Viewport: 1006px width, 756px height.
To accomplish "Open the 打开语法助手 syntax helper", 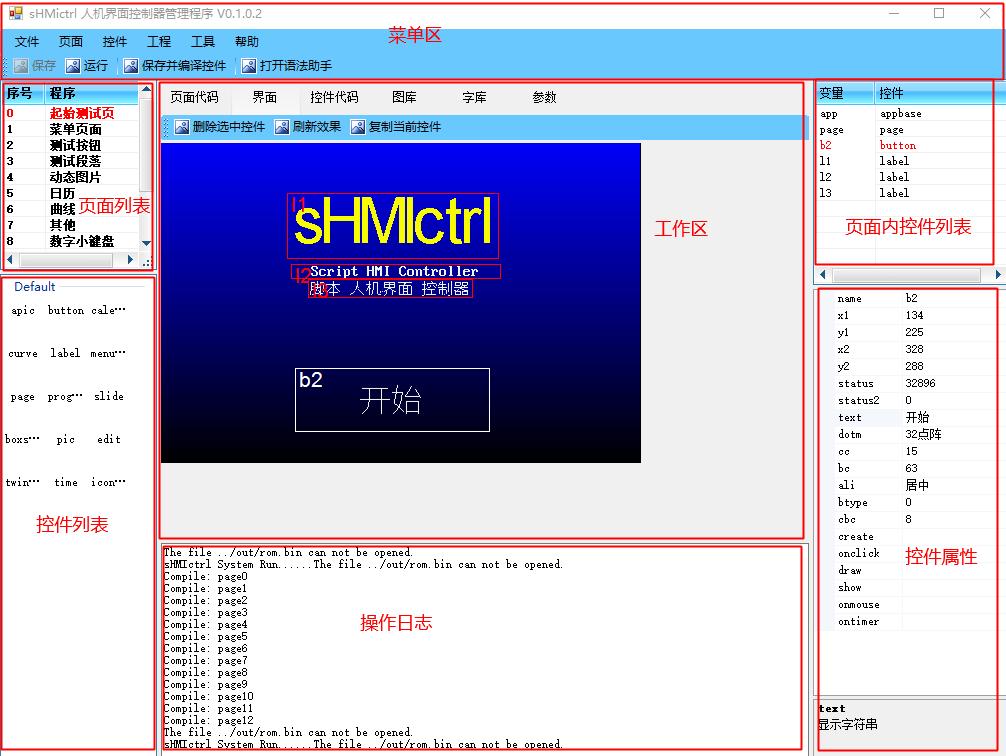I will 286,65.
